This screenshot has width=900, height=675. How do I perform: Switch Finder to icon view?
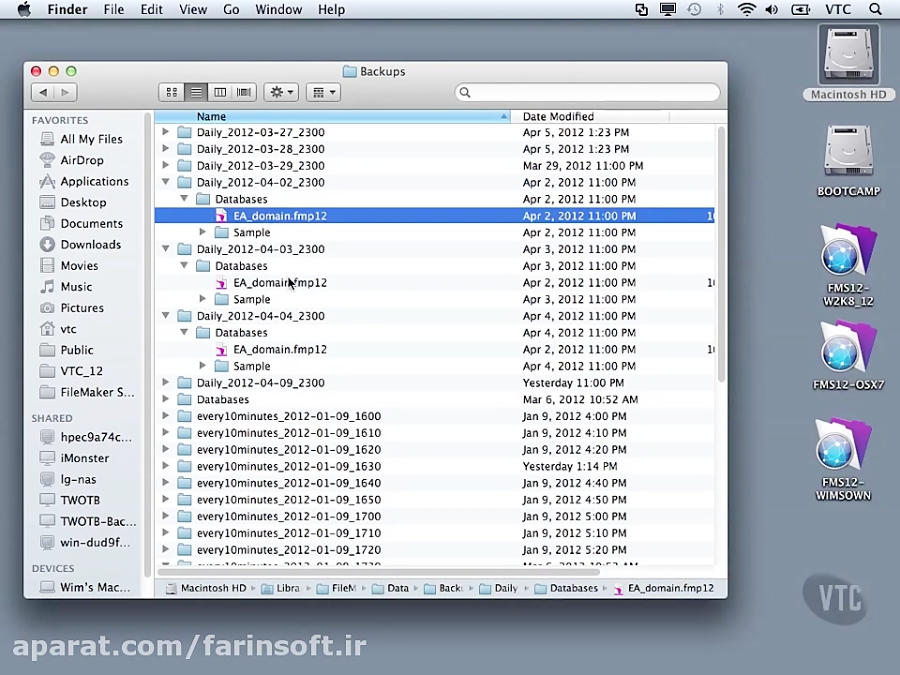[171, 92]
